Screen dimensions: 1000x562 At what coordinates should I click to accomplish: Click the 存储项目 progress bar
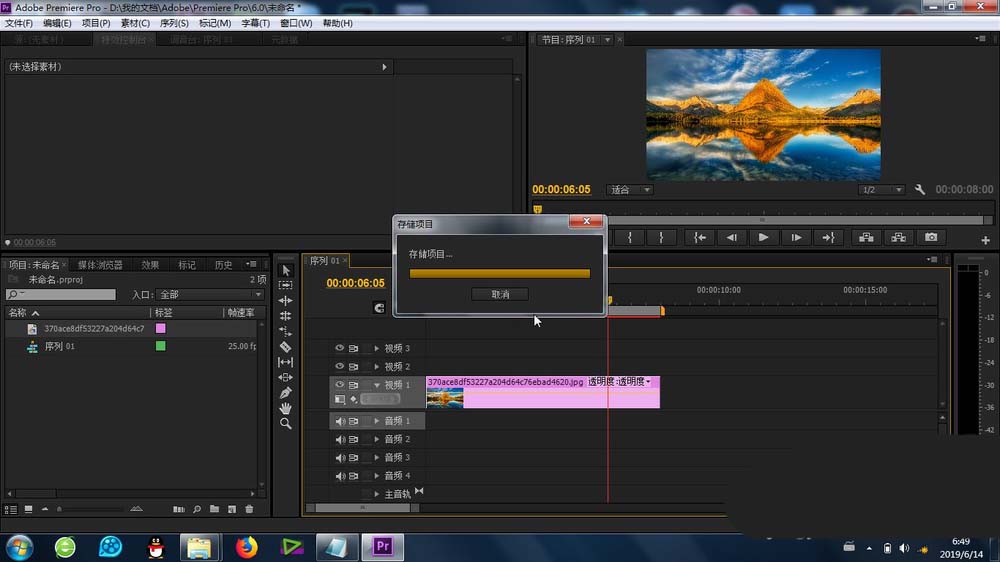499,274
